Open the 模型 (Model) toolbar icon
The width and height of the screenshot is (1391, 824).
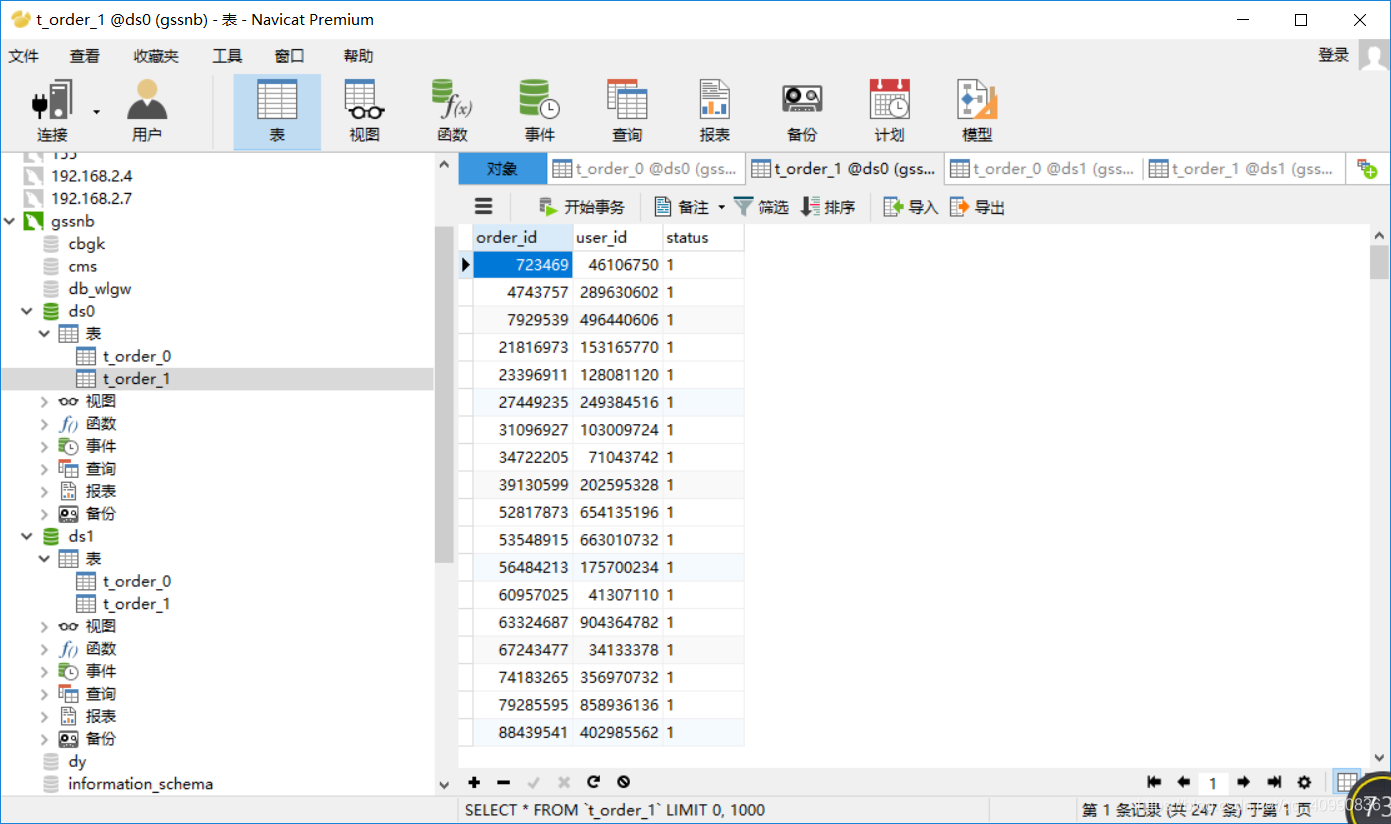click(x=977, y=110)
